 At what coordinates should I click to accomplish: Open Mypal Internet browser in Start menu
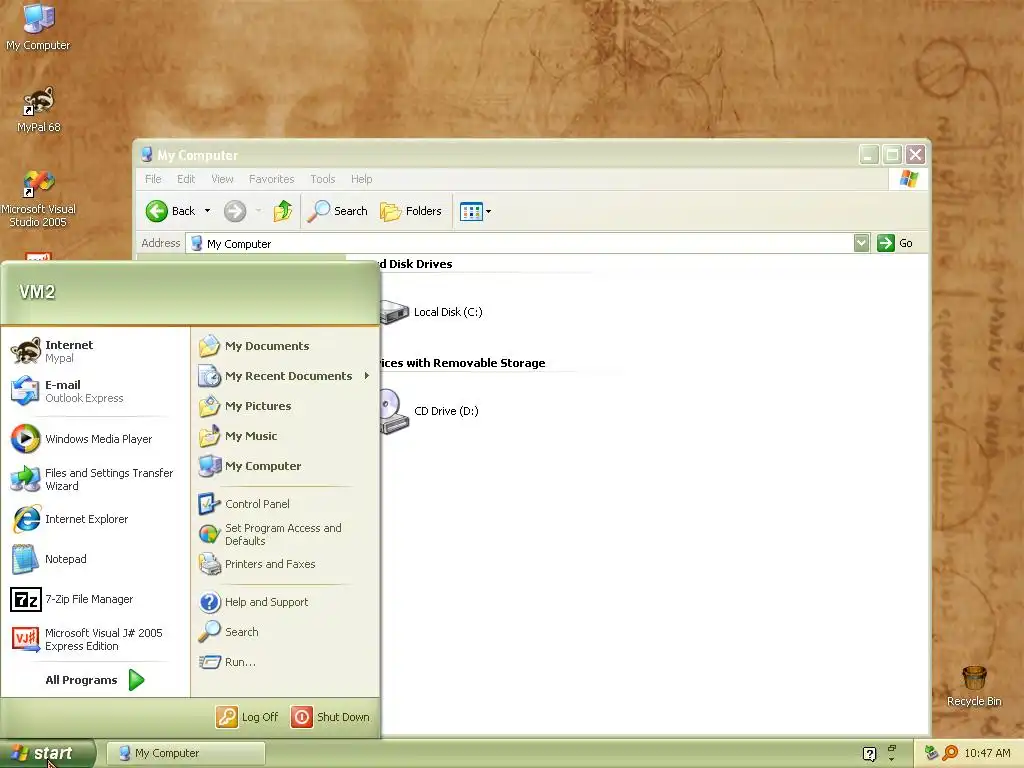click(x=95, y=351)
